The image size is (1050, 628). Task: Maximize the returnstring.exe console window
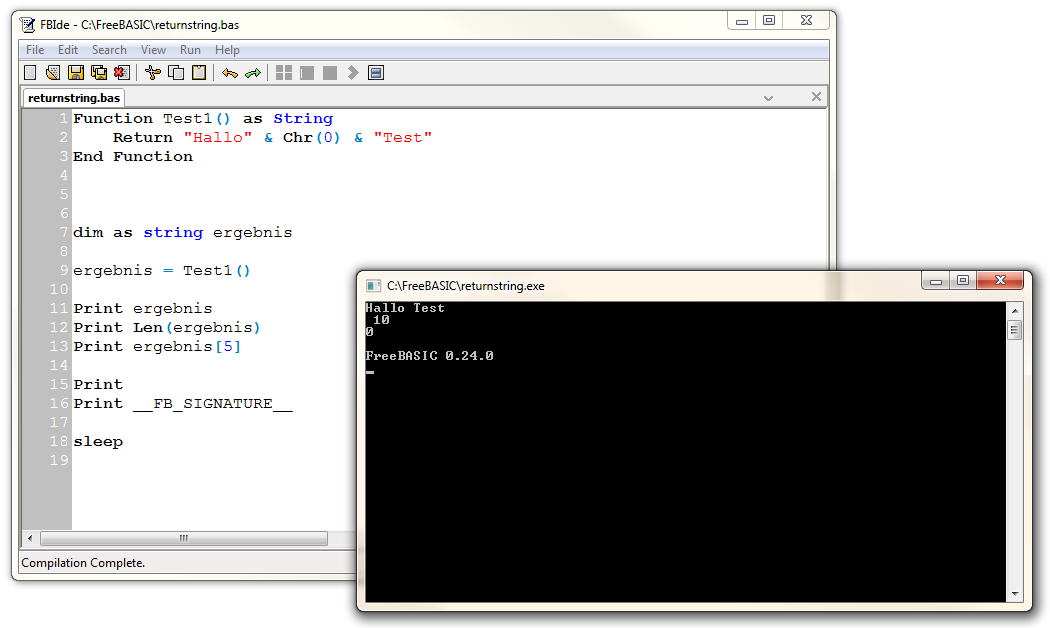[963, 281]
